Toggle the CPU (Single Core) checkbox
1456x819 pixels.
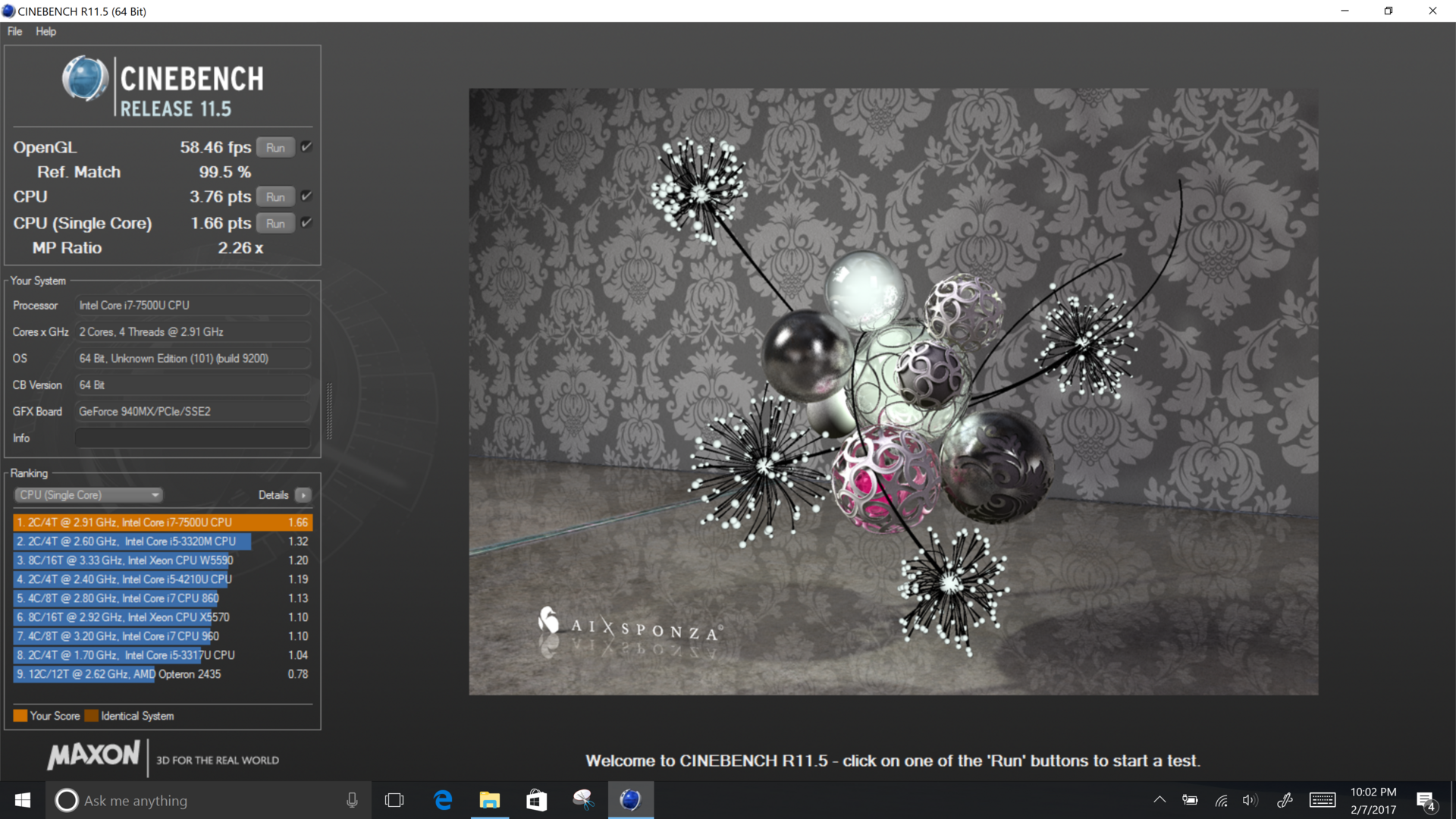point(306,223)
